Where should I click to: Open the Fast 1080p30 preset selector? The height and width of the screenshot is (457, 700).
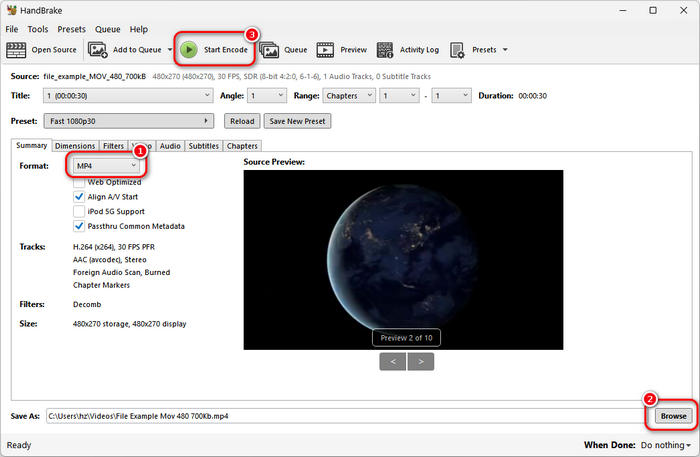click(129, 121)
